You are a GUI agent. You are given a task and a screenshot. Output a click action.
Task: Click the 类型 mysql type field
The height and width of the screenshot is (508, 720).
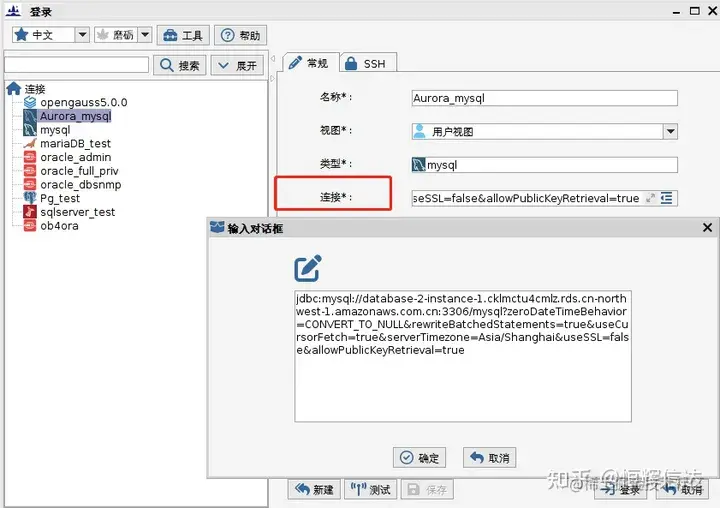coord(544,165)
